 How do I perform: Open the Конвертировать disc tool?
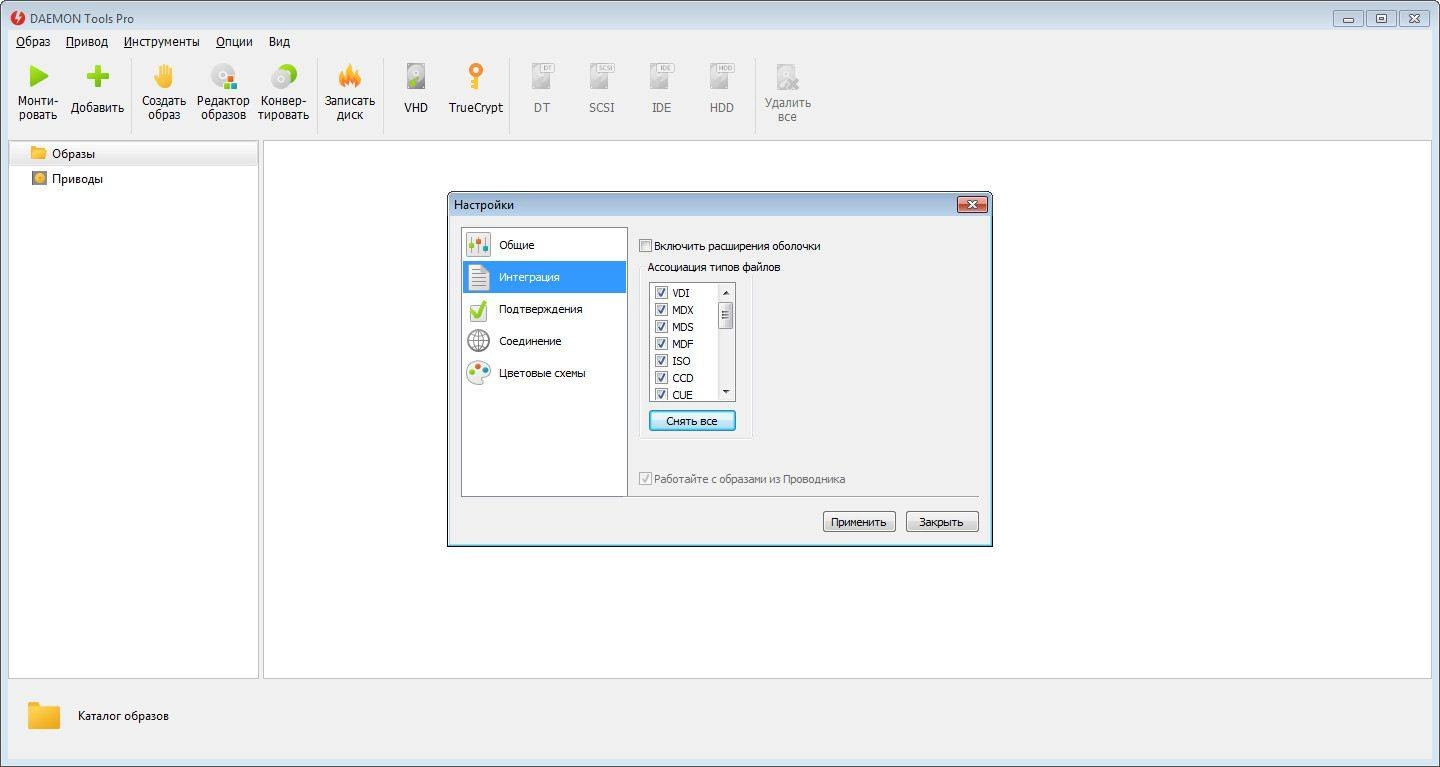coord(284,76)
